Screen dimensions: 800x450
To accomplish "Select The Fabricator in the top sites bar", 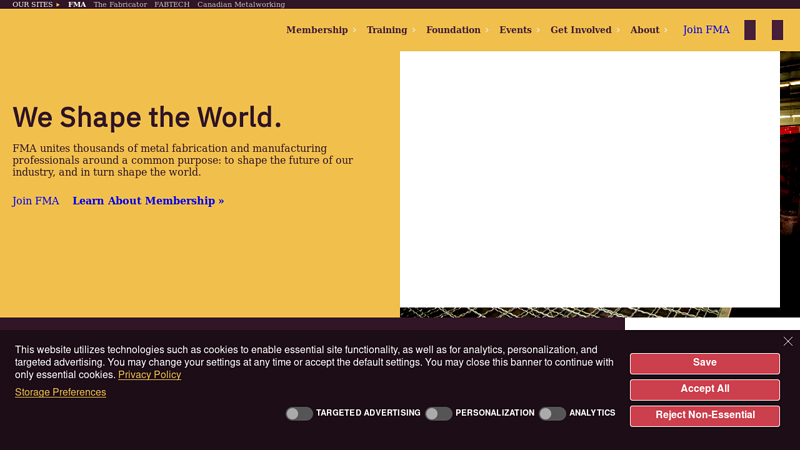I will (x=120, y=5).
